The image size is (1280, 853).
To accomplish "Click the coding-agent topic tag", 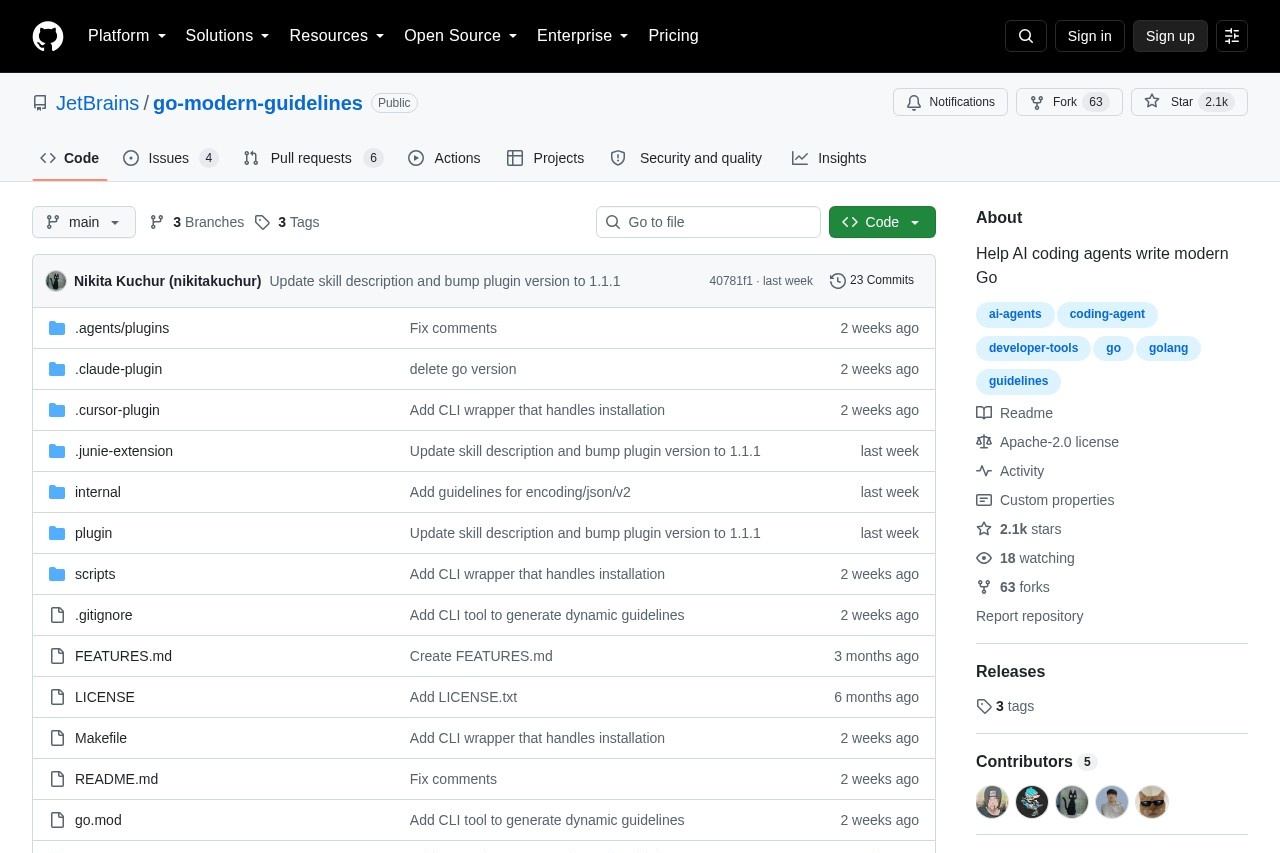I will pos(1107,315).
